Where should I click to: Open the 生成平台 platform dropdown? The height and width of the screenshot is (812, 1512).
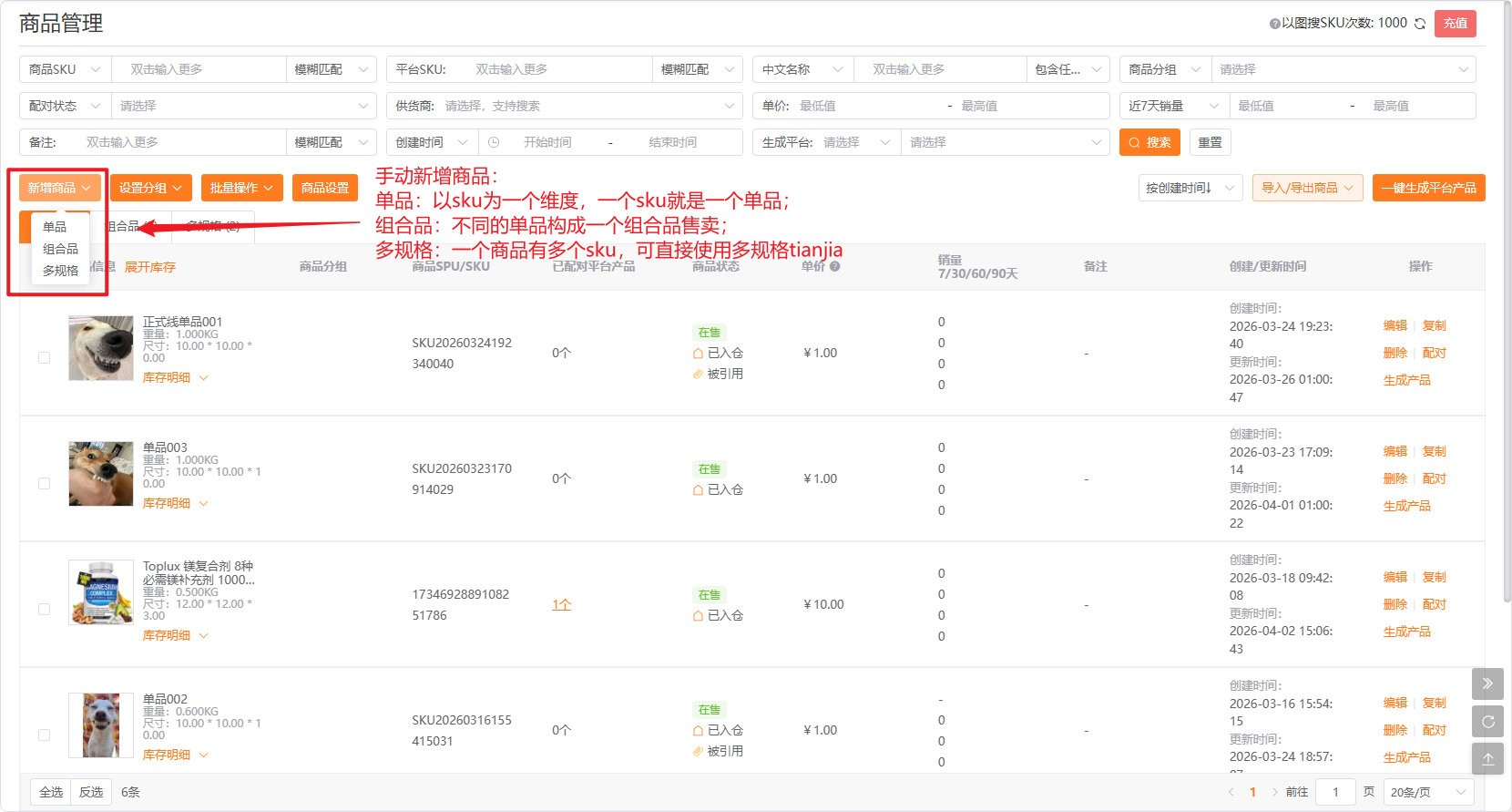pos(855,142)
